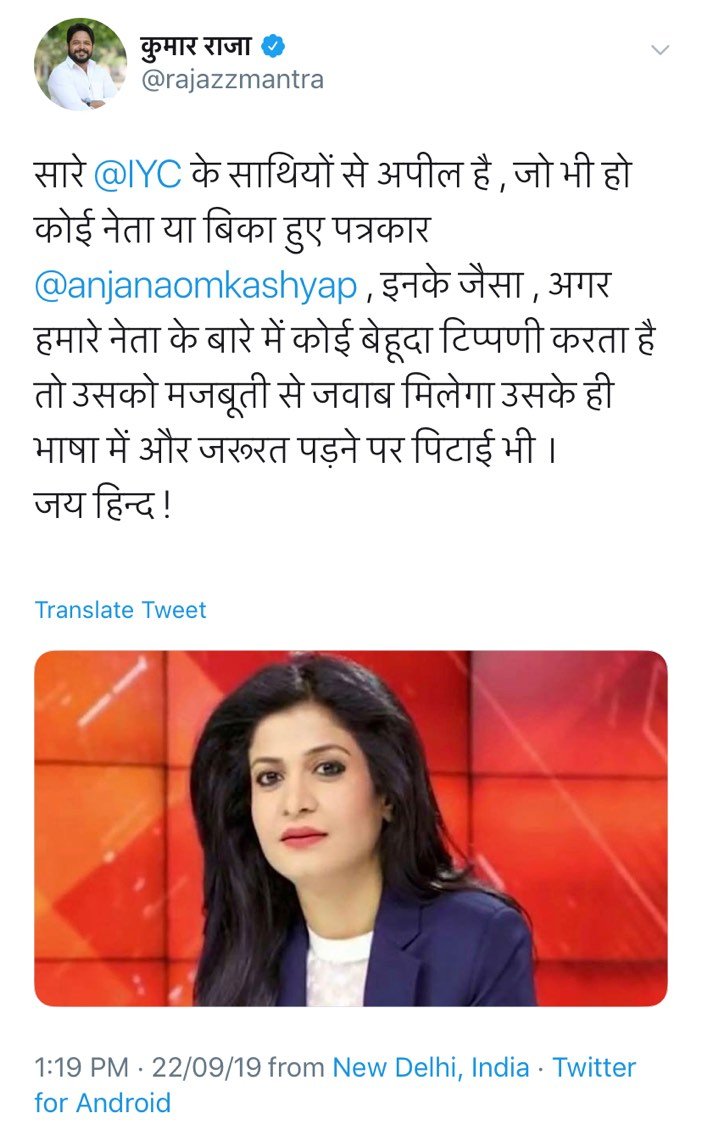Open the कुमार राजा profile avatar
This screenshot has width=702, height=1136.
80,64
